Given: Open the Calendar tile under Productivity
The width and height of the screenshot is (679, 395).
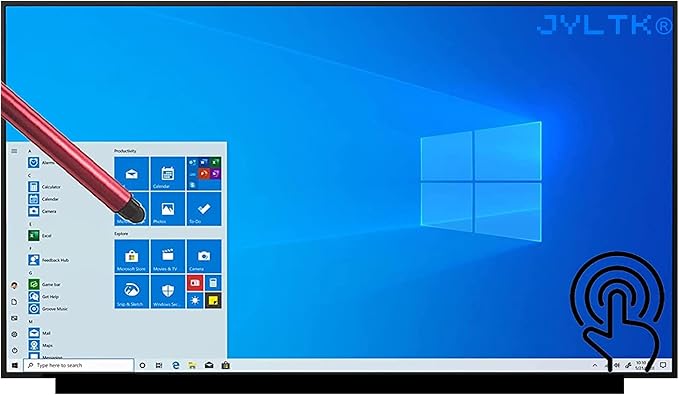Looking at the screenshot, I should [168, 173].
